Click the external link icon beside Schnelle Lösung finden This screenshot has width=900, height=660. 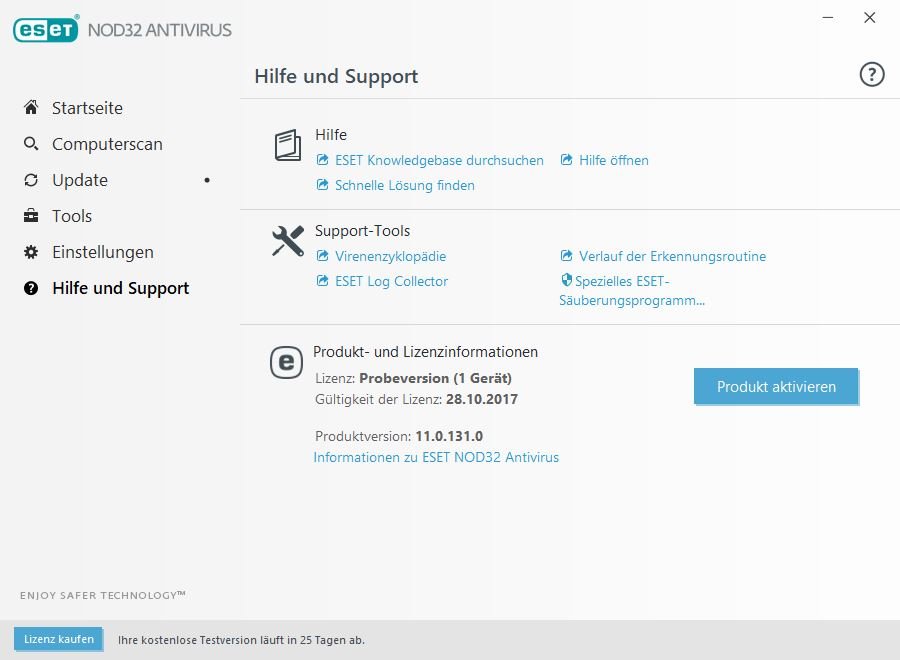(x=323, y=185)
